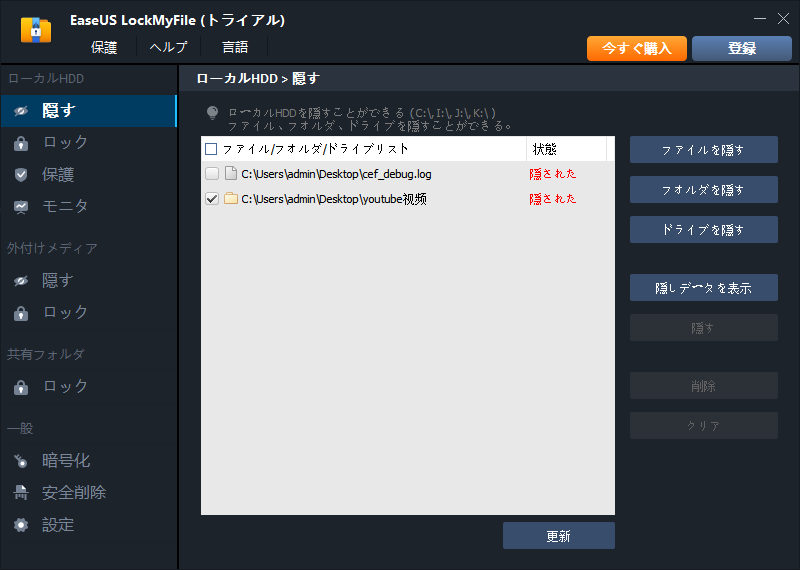Click the ローカルHDD > 隠す breadcrumb
This screenshot has width=800, height=570.
(x=258, y=79)
